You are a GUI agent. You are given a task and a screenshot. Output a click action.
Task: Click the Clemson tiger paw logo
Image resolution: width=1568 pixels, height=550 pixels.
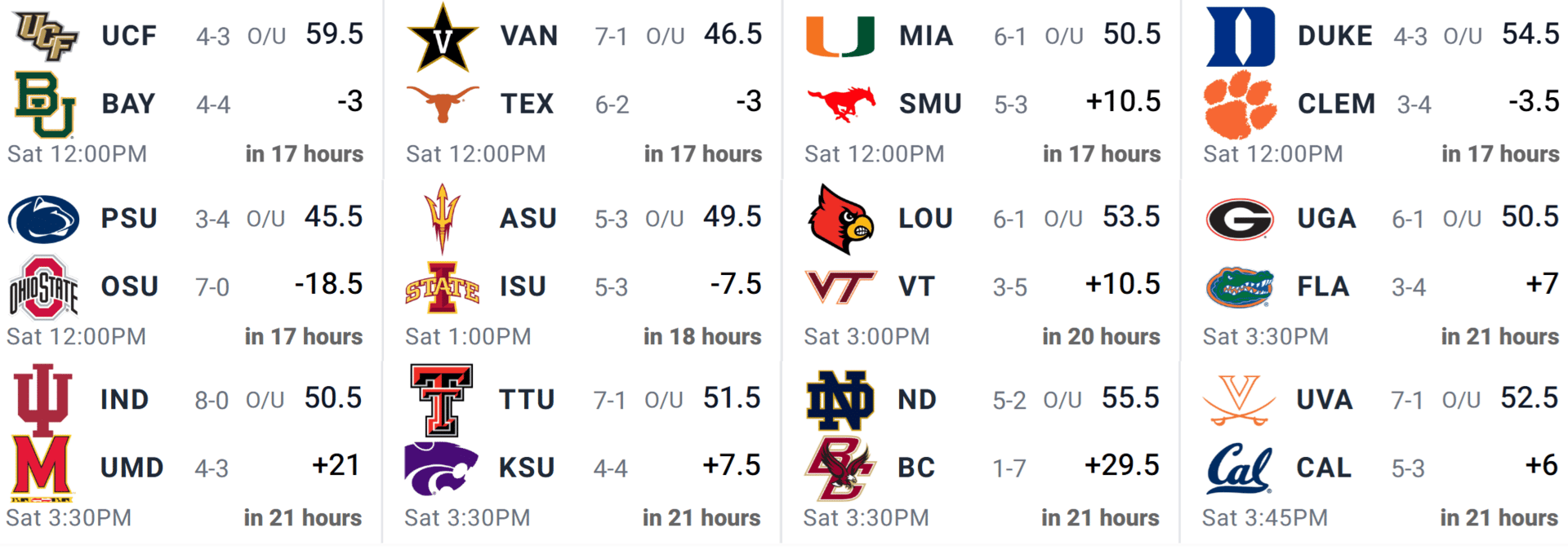(1239, 104)
